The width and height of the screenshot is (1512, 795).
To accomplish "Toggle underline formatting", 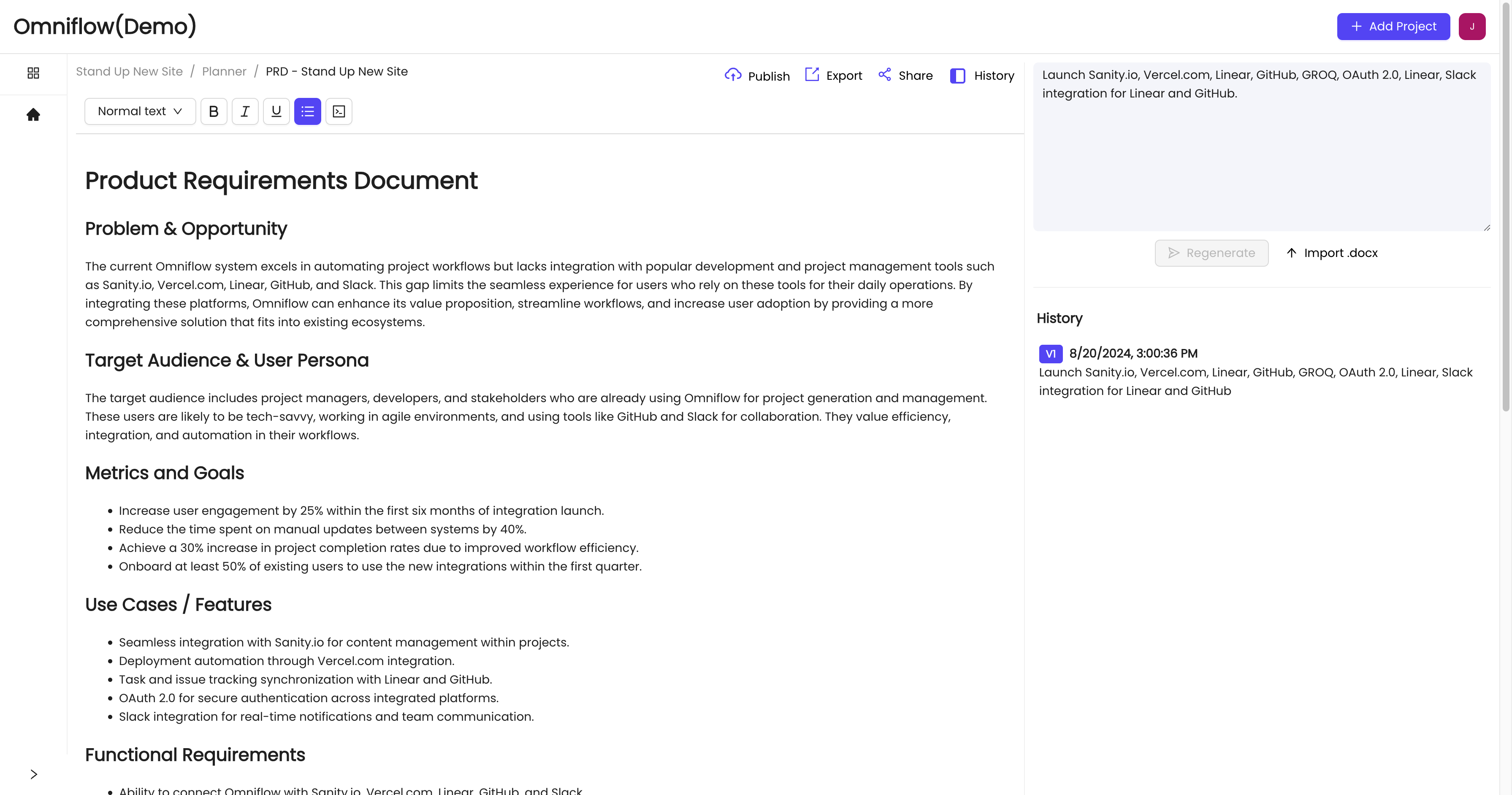I will point(276,111).
